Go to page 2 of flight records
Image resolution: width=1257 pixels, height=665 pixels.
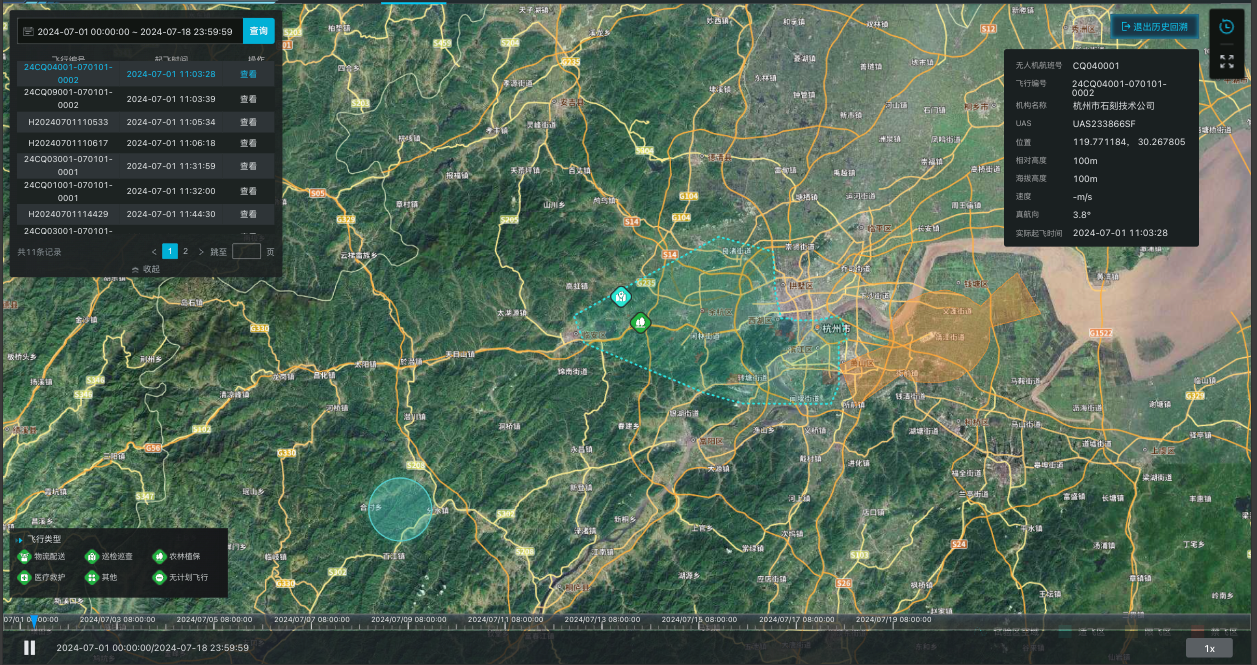(185, 252)
